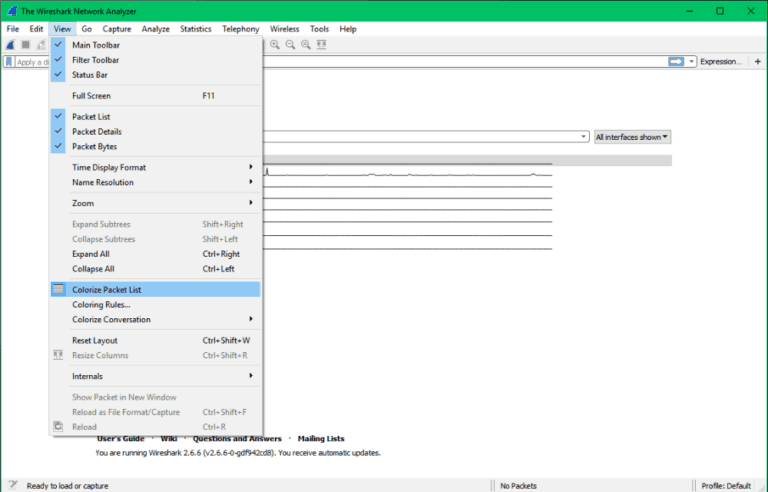Click the blue apply filter arrow

click(676, 61)
